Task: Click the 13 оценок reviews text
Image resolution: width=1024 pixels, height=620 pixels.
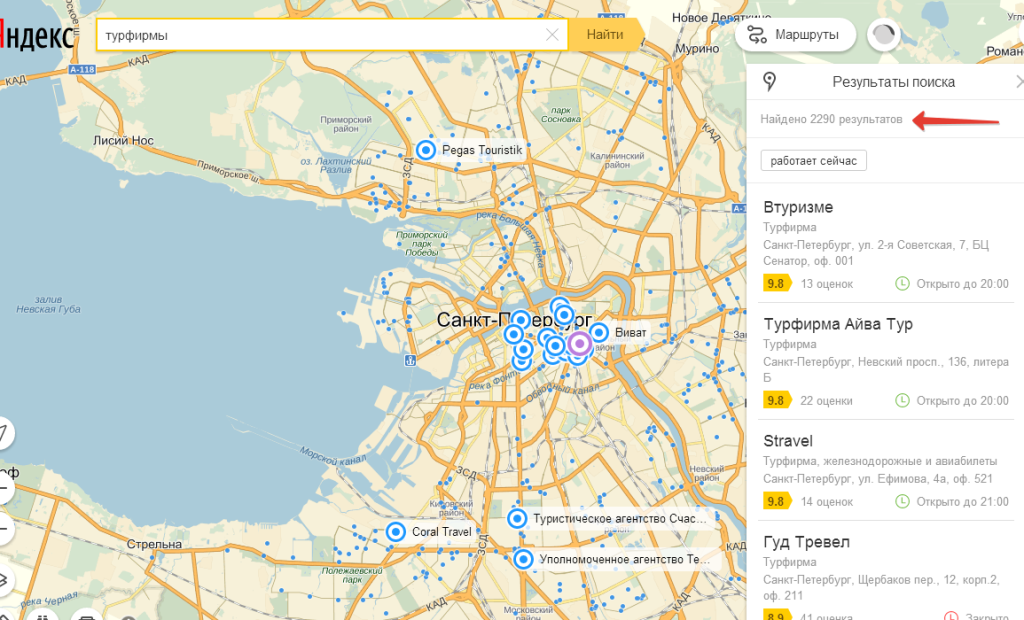Action: pyautogui.click(x=827, y=284)
